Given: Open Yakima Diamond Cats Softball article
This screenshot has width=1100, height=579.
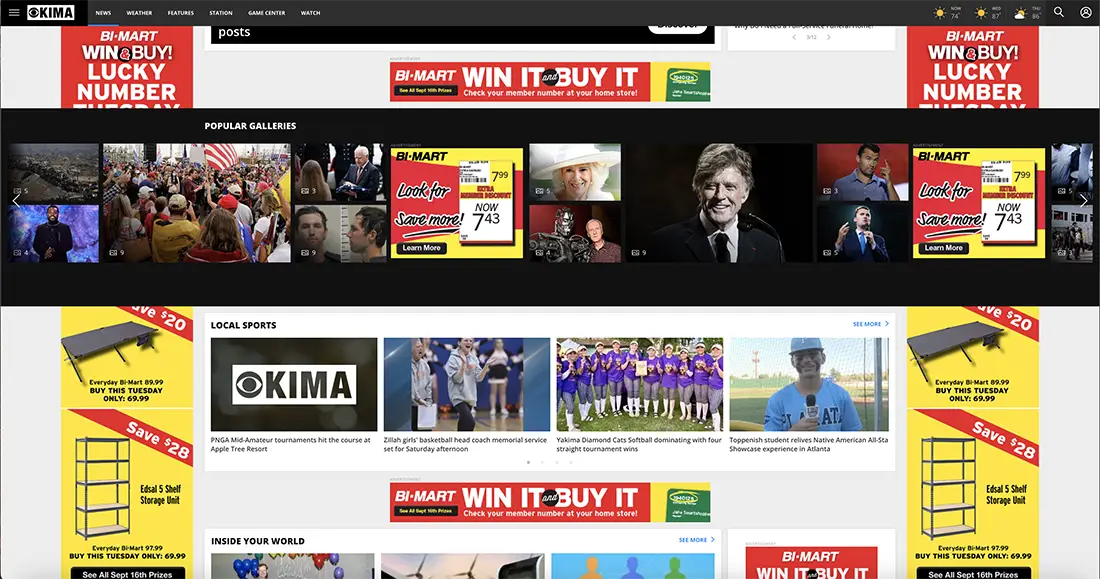Looking at the screenshot, I should tap(639, 444).
